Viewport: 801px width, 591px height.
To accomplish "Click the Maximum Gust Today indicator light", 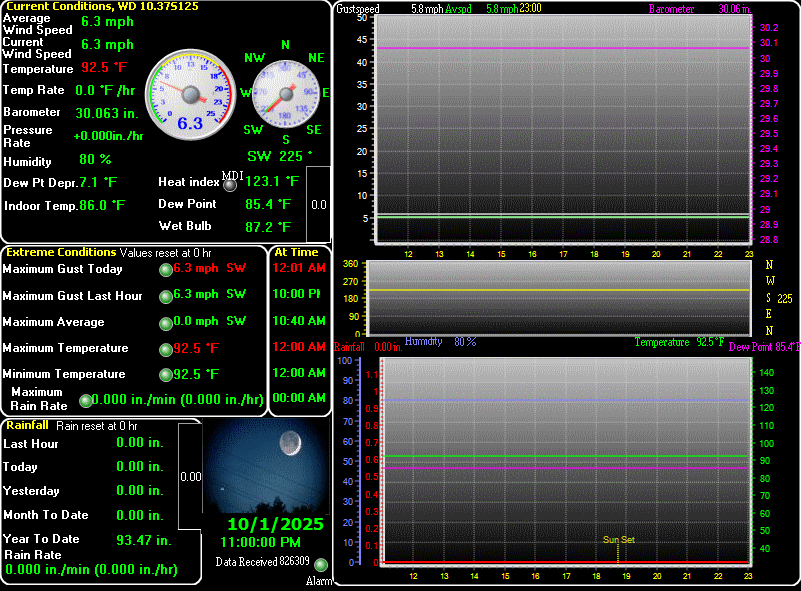I will pyautogui.click(x=165, y=269).
